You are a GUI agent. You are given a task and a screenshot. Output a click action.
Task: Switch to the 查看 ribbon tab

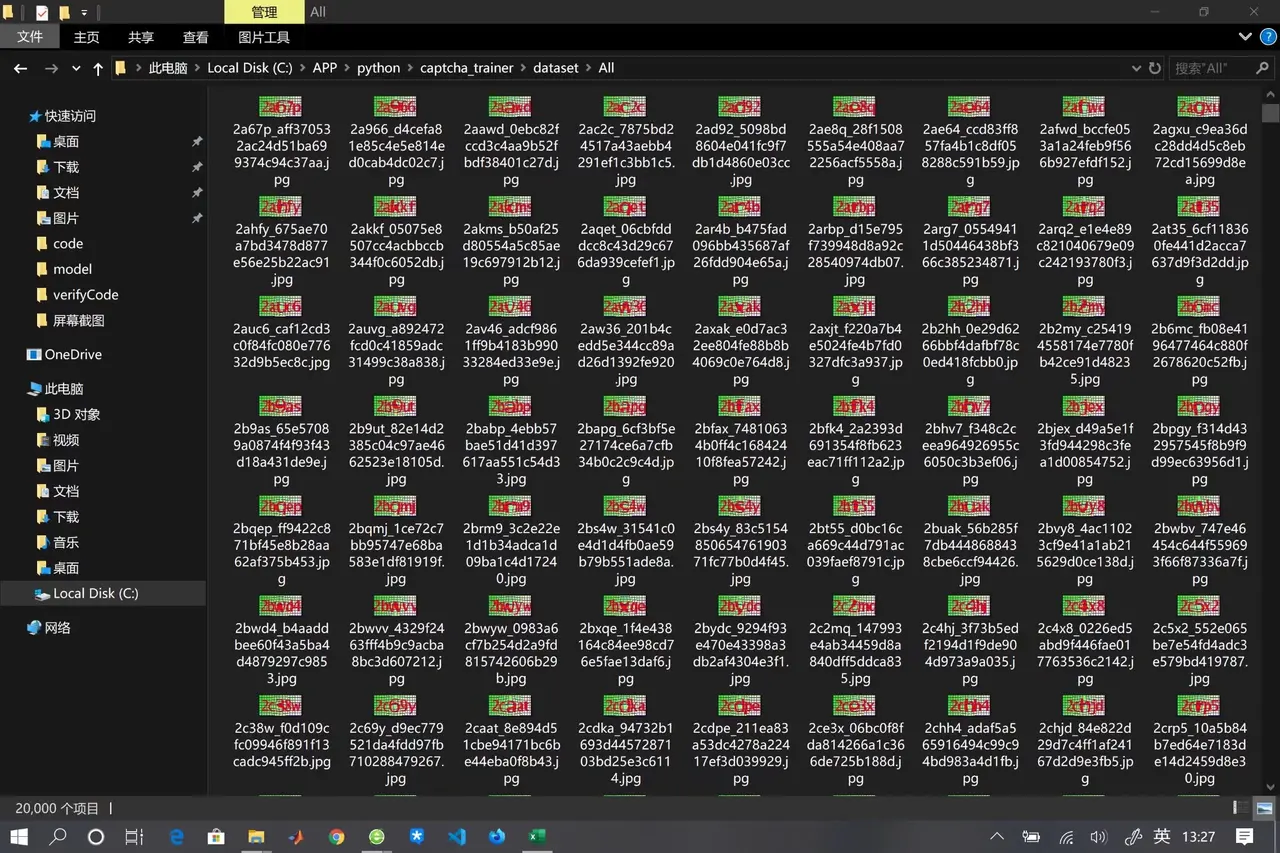(x=195, y=37)
